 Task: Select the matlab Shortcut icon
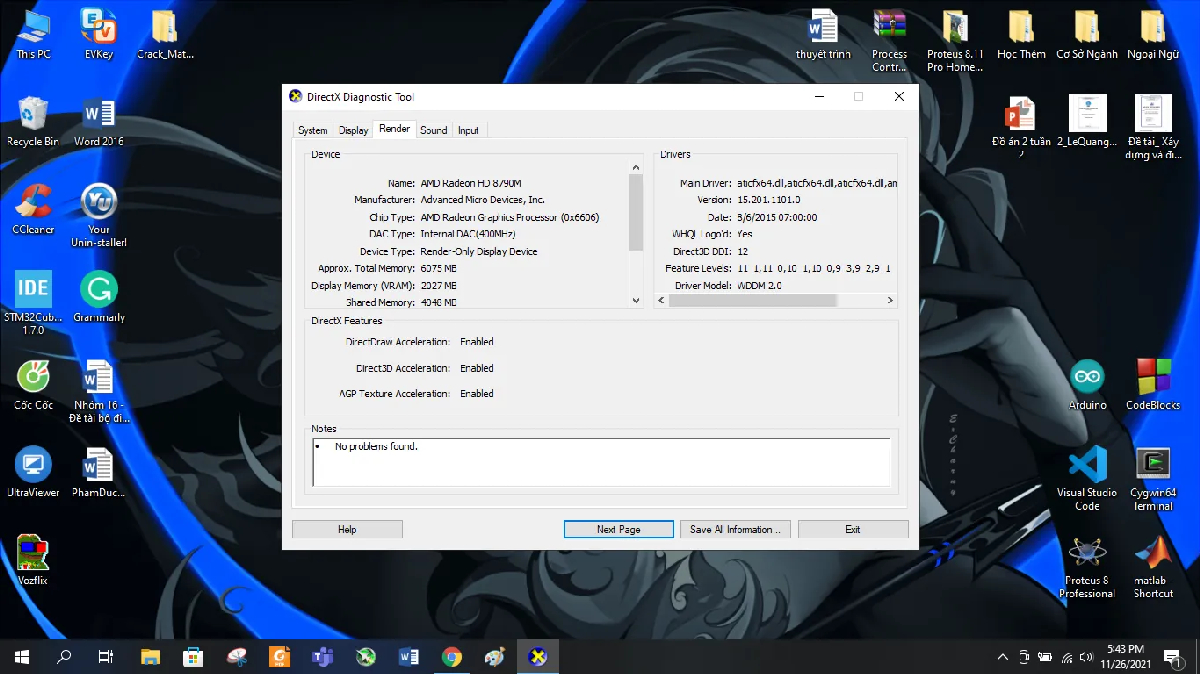coord(1153,567)
